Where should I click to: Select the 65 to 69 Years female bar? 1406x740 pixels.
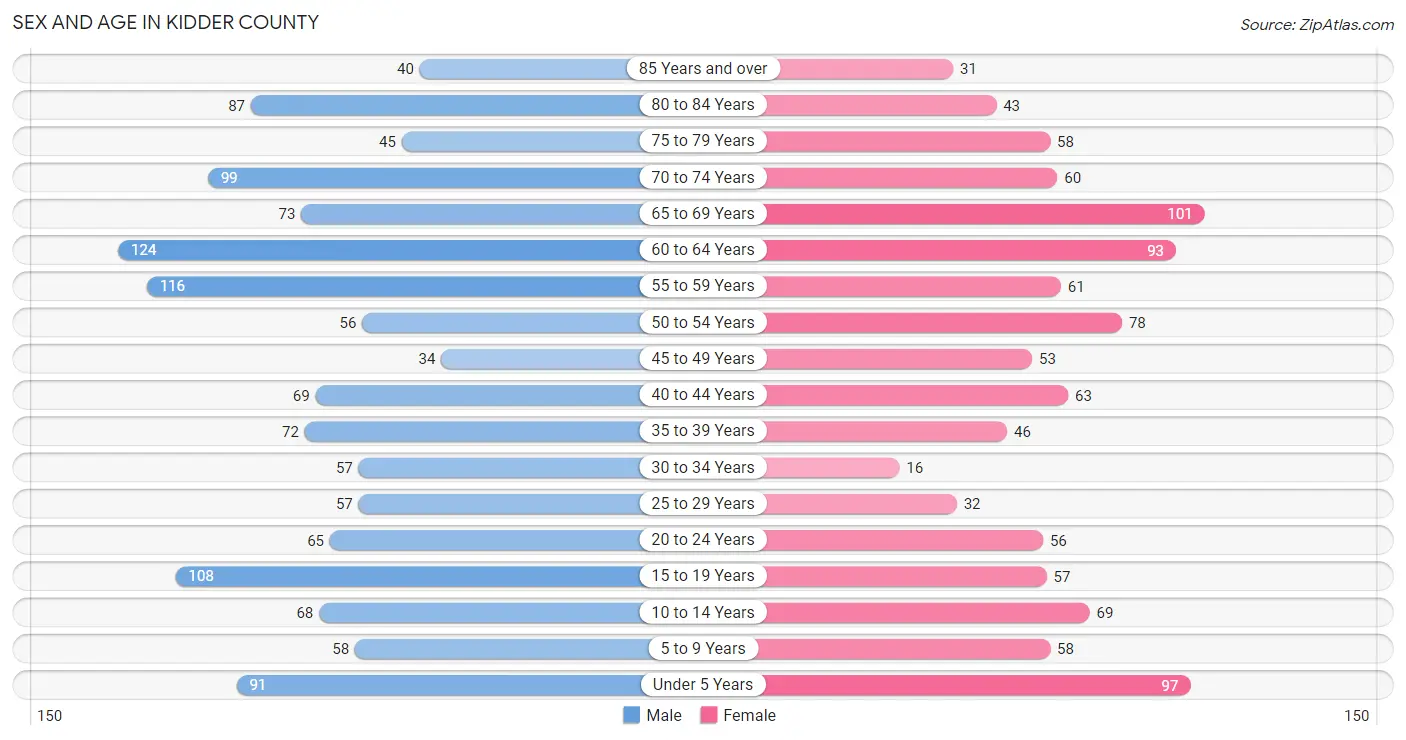(985, 214)
